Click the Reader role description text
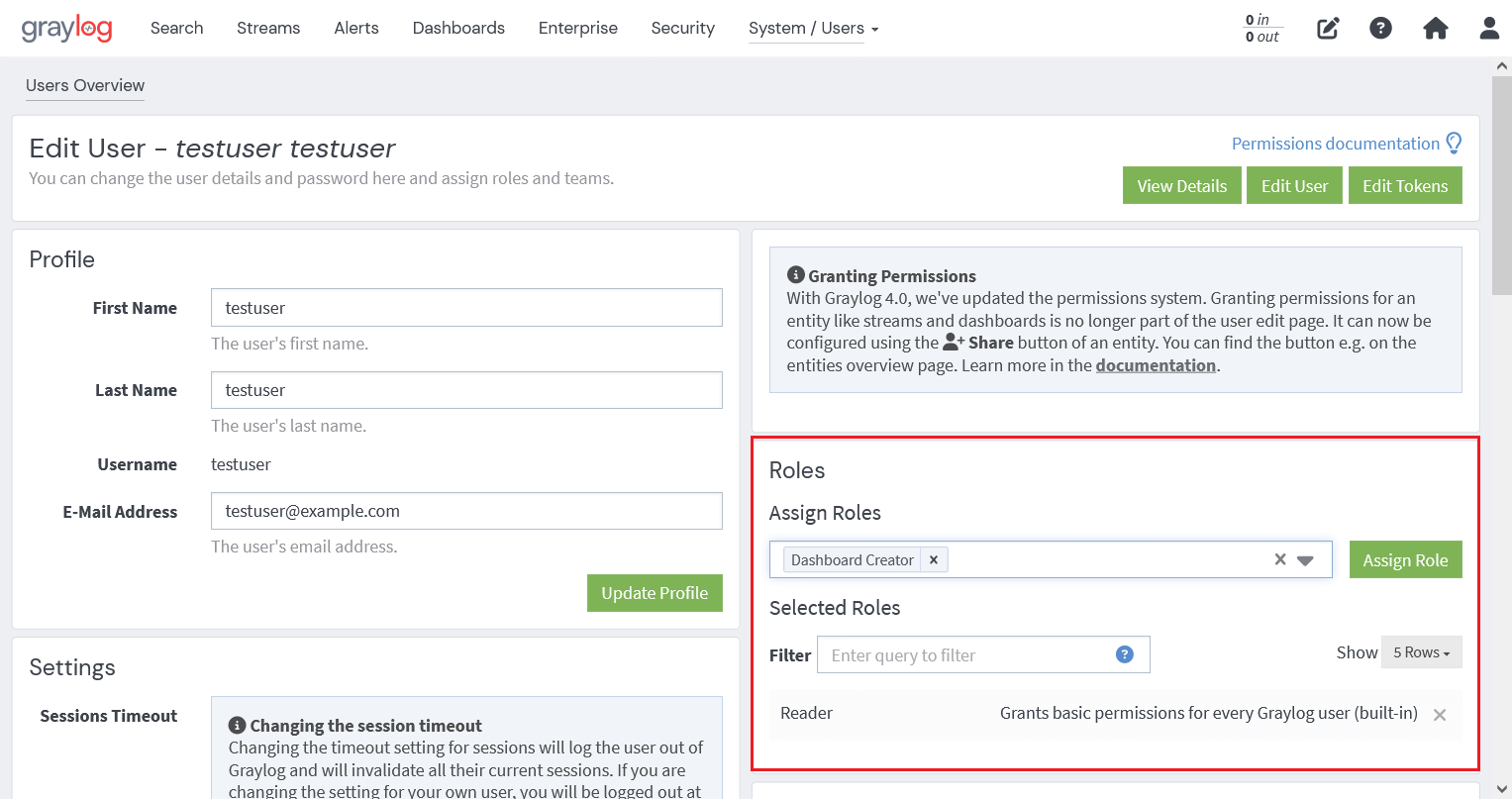Screen dimensions: 1512x799 [x=1209, y=713]
